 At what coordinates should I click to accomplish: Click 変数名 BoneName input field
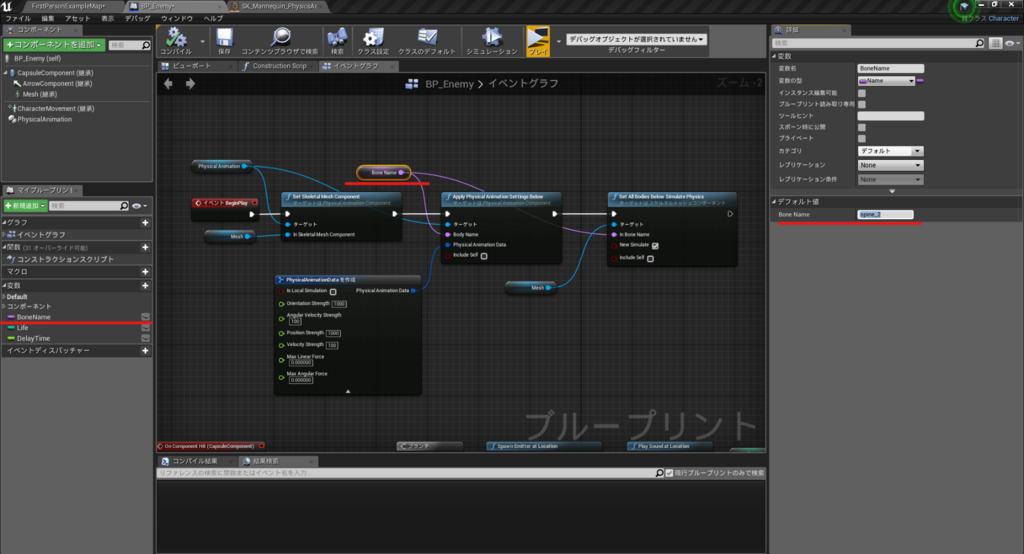point(891,68)
